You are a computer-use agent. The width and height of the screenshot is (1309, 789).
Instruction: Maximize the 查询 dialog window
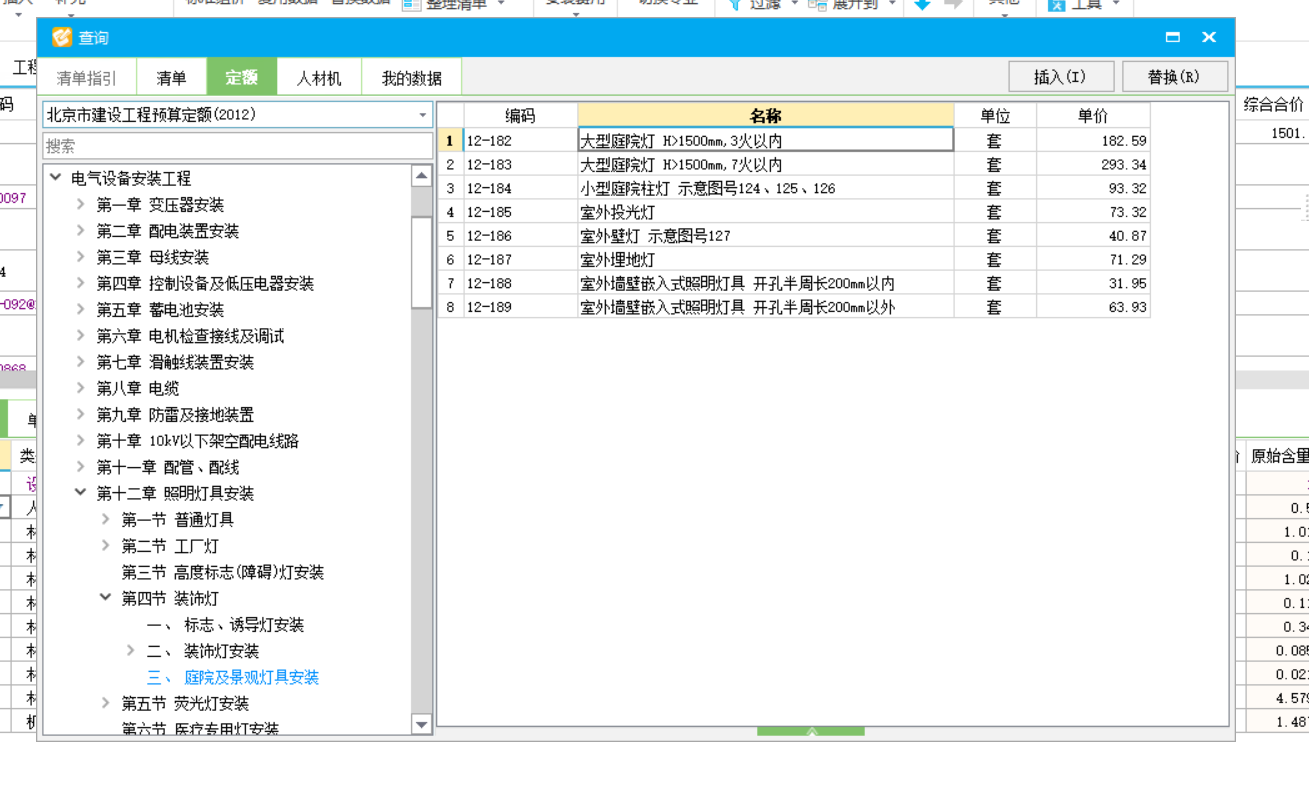(x=1173, y=37)
